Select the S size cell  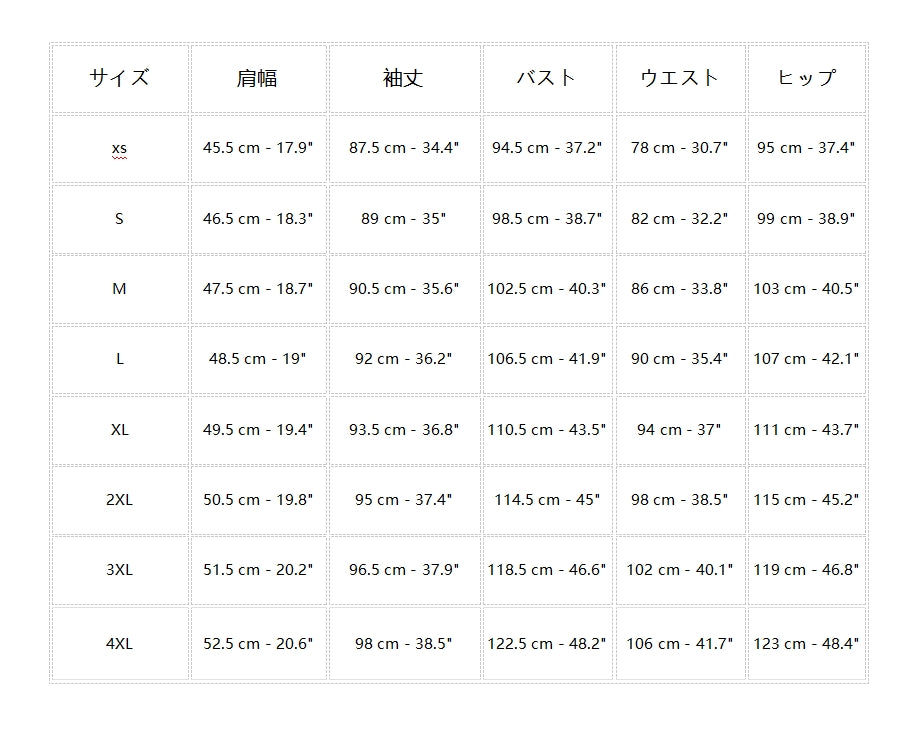pyautogui.click(x=119, y=218)
